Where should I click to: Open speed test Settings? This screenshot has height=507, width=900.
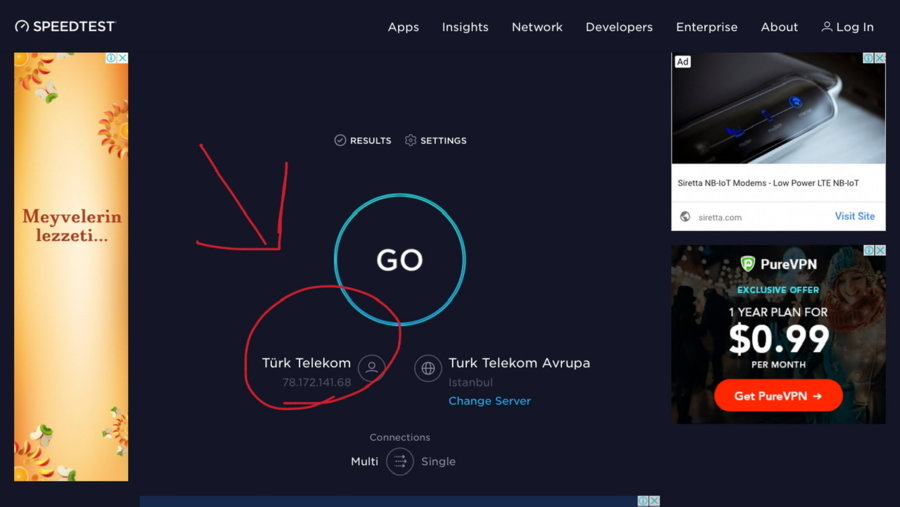coord(436,140)
